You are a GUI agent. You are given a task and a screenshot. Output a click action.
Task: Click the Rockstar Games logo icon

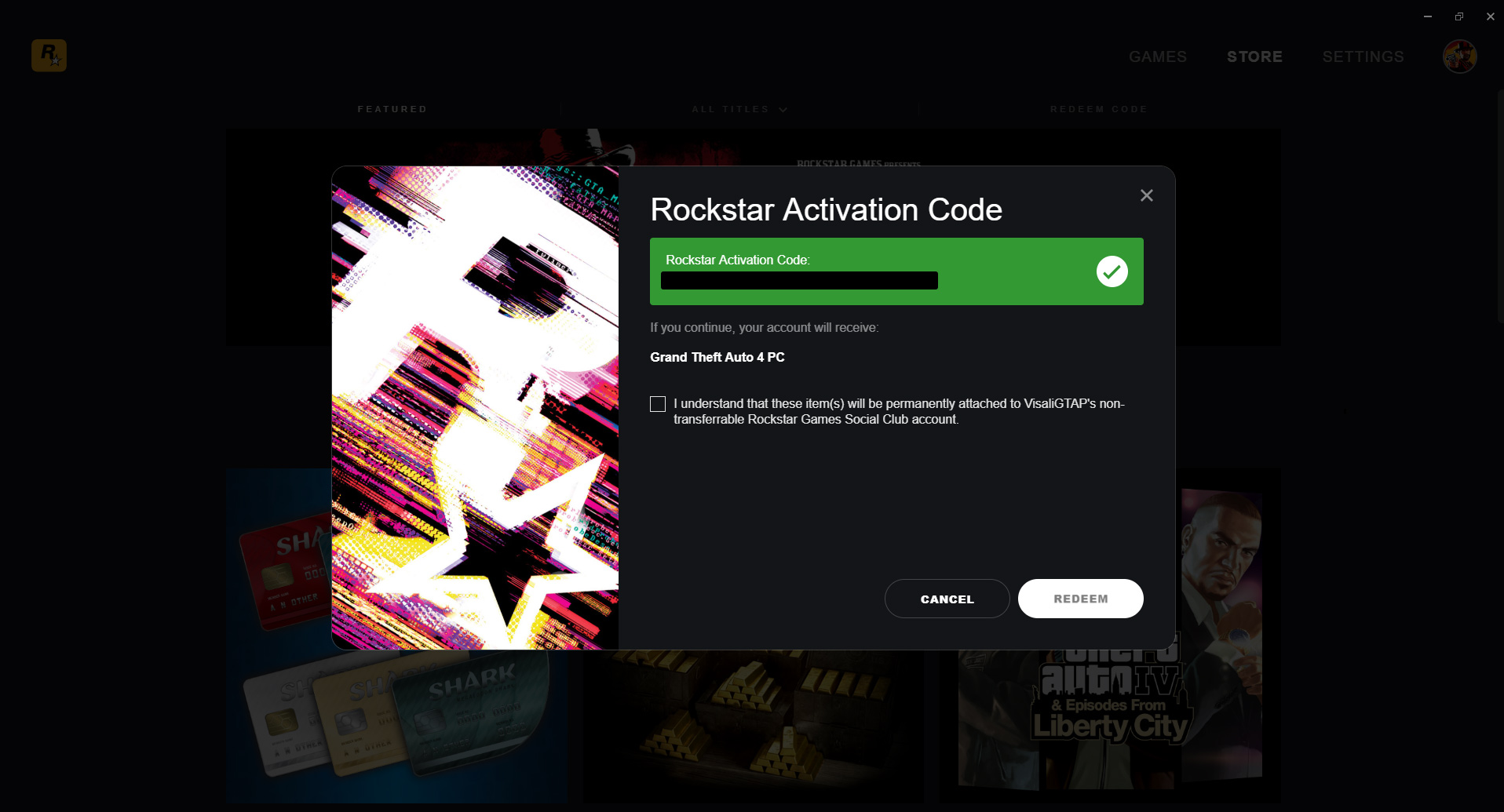click(49, 56)
